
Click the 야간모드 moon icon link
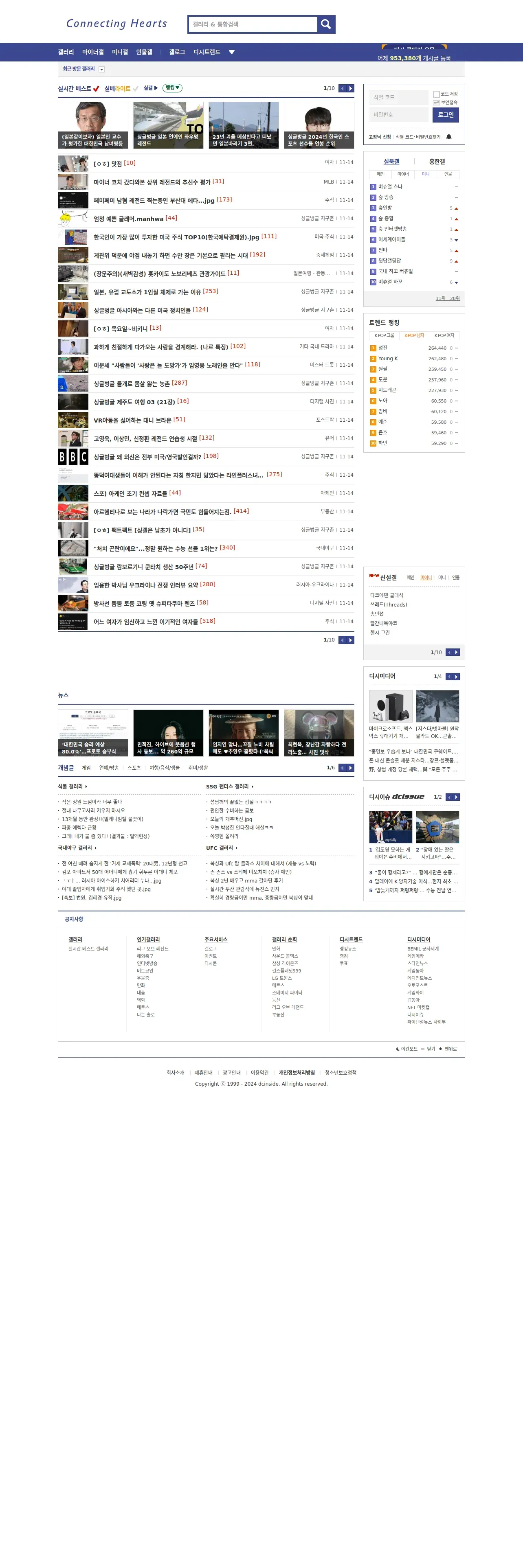[x=407, y=1049]
